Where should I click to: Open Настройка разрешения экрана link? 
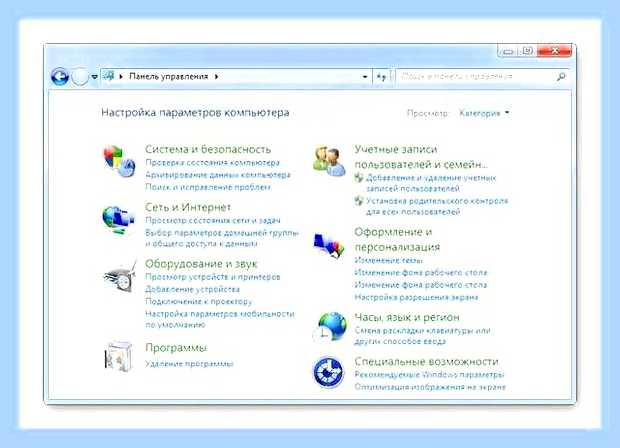(416, 297)
